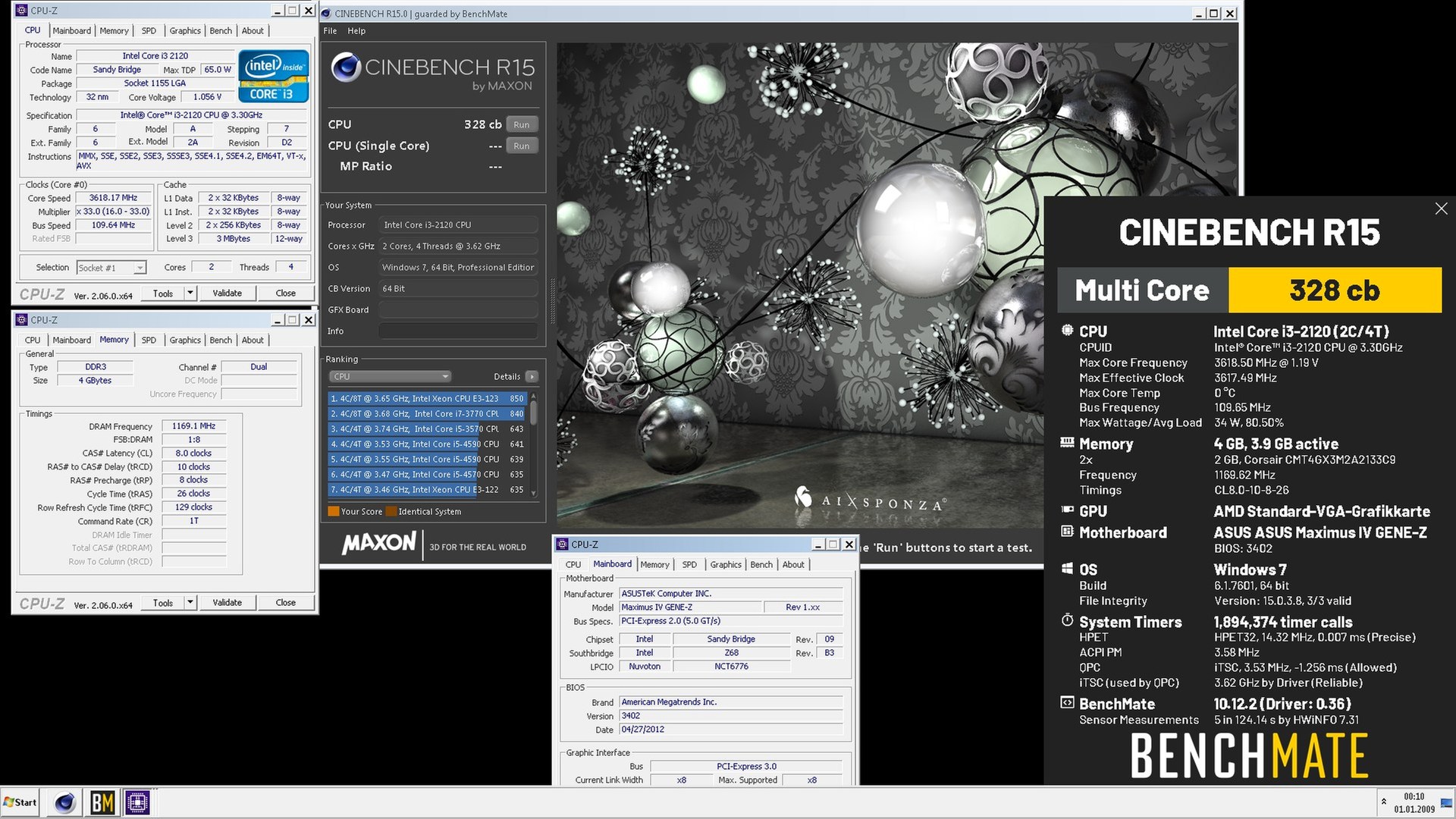Click the AIXSPONZA logo in render view
This screenshot has width=1456, height=819.
(x=871, y=500)
